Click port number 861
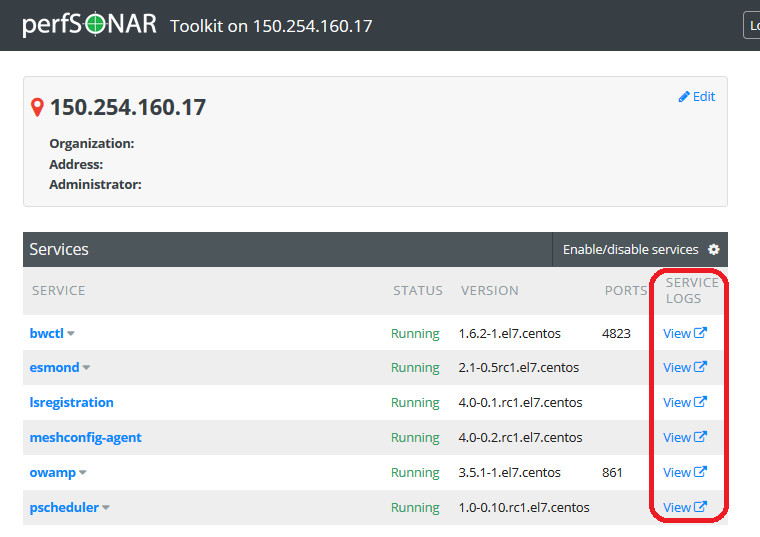Viewport: 760px width, 537px height. pyautogui.click(x=612, y=472)
